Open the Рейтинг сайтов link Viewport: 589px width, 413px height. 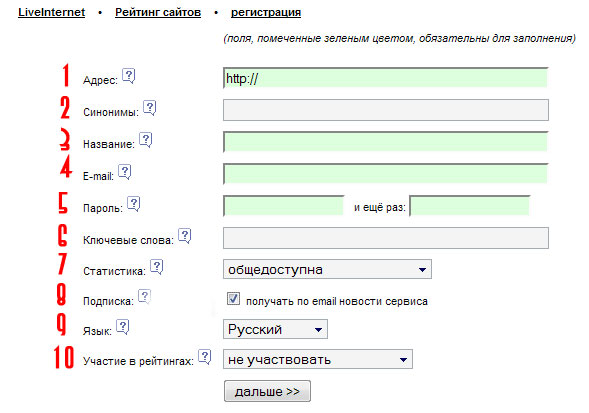coord(158,12)
